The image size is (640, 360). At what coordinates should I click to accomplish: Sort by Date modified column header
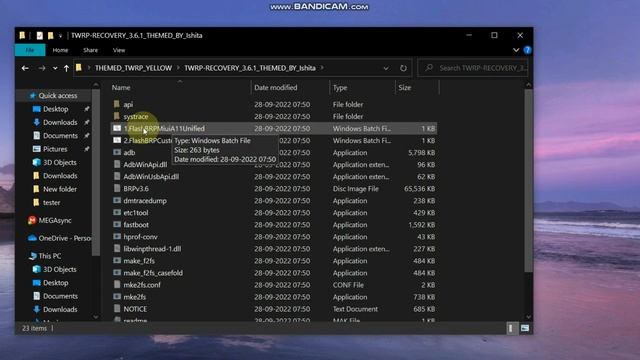tap(276, 88)
